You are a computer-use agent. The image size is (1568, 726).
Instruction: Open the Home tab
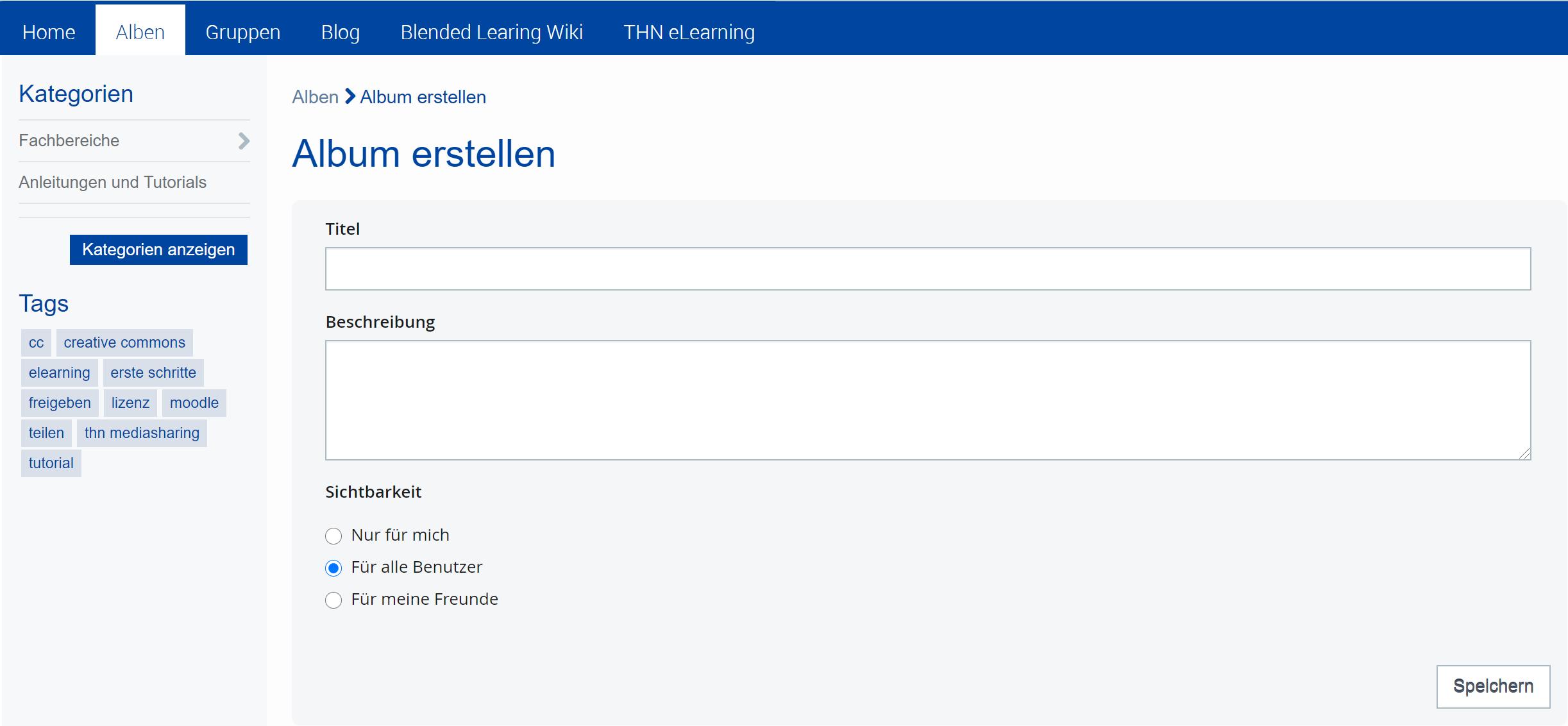point(49,32)
